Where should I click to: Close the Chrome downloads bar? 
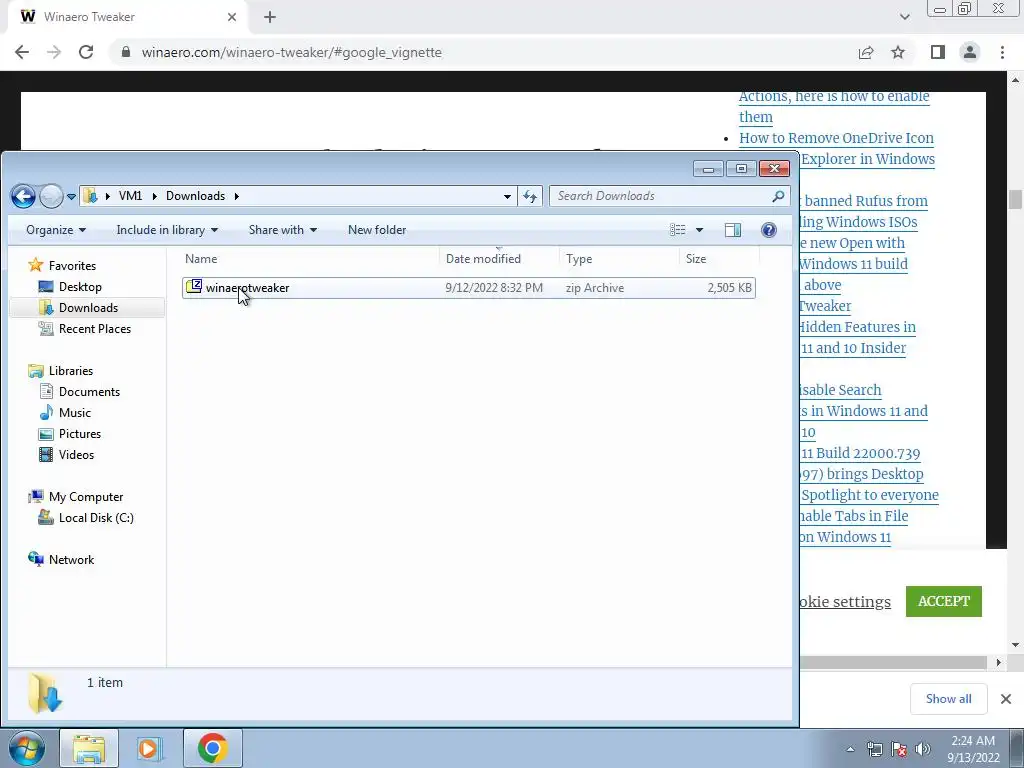click(x=1006, y=699)
